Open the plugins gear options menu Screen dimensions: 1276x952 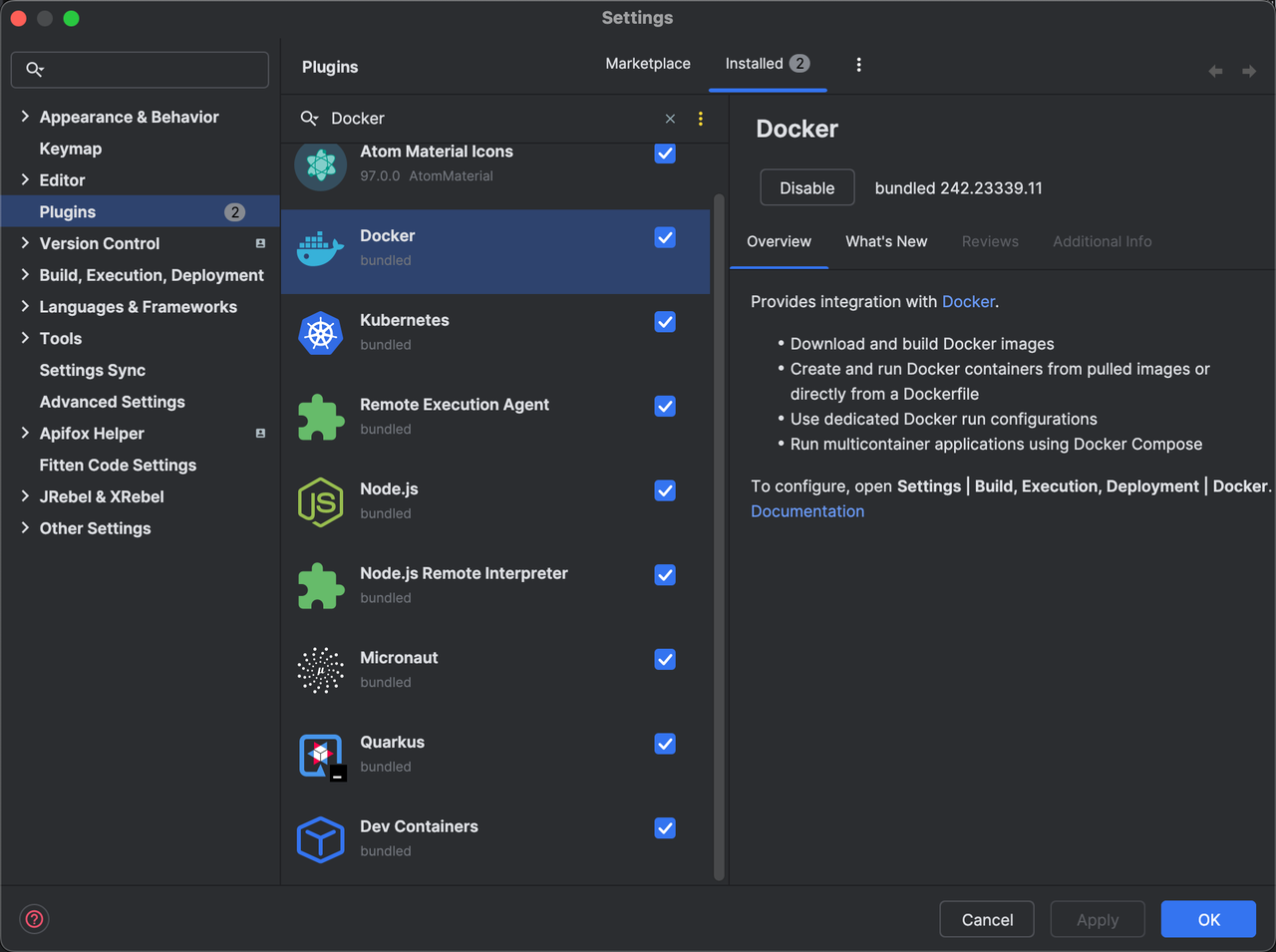click(858, 64)
